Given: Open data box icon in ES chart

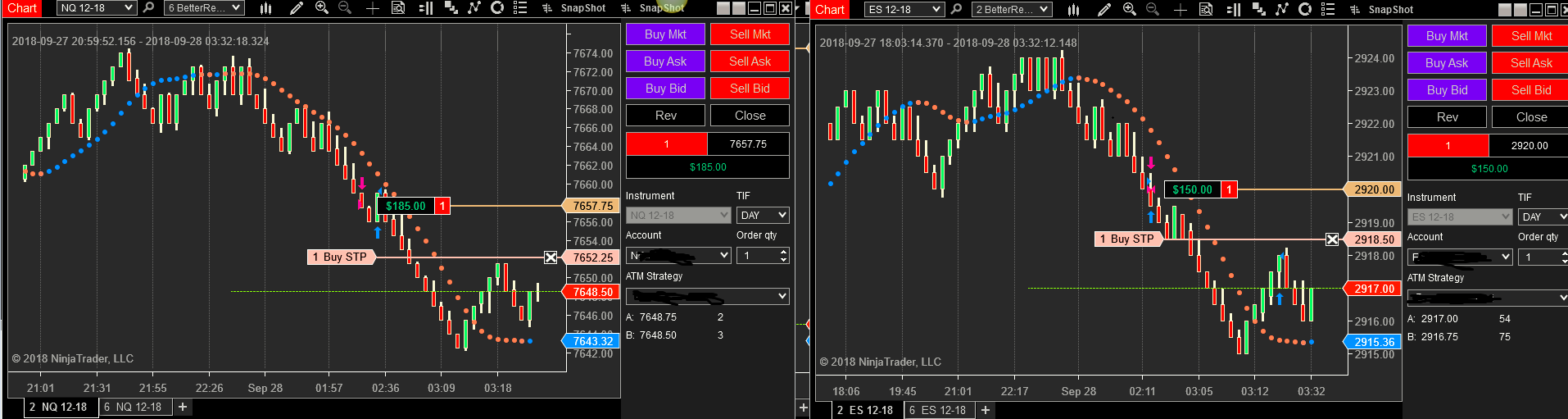Looking at the screenshot, I should click(1206, 10).
